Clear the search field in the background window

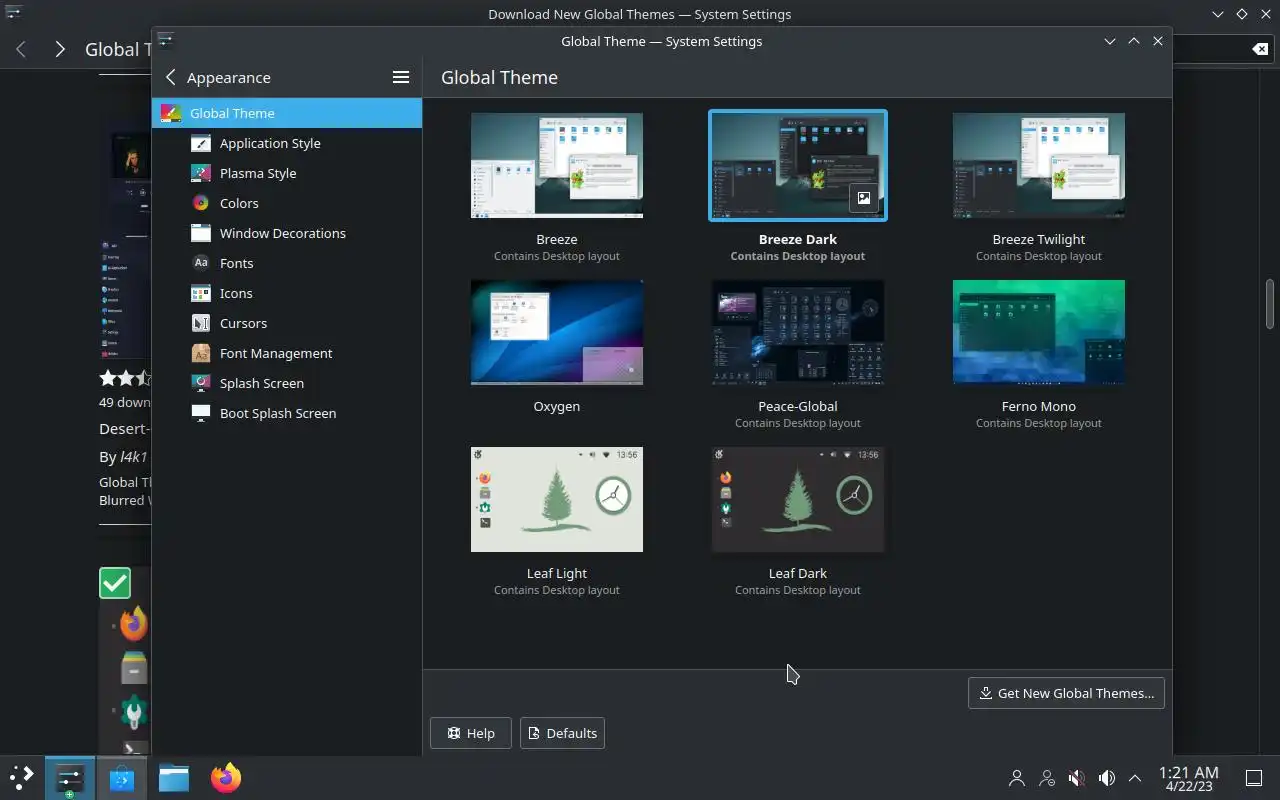(1260, 49)
